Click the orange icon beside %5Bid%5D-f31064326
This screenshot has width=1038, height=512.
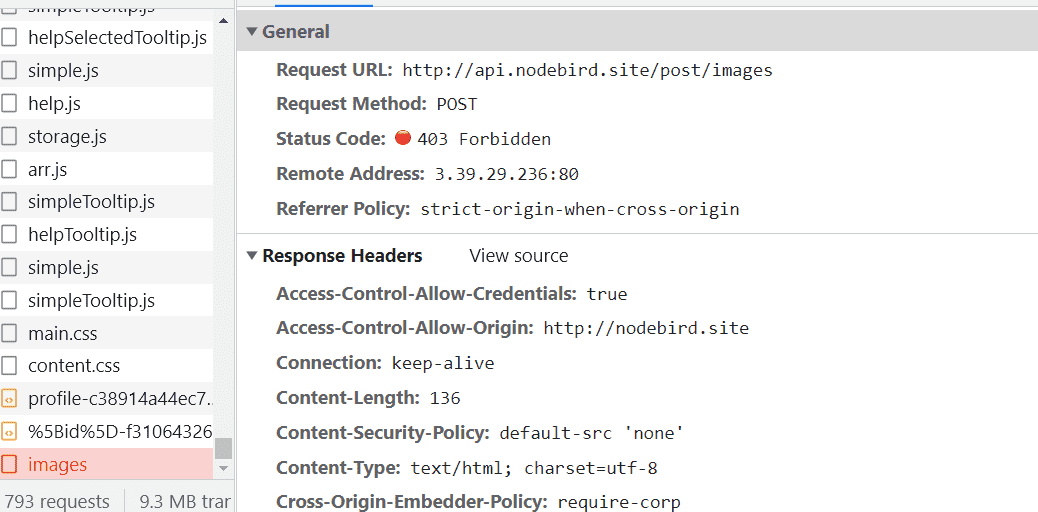(x=9, y=432)
